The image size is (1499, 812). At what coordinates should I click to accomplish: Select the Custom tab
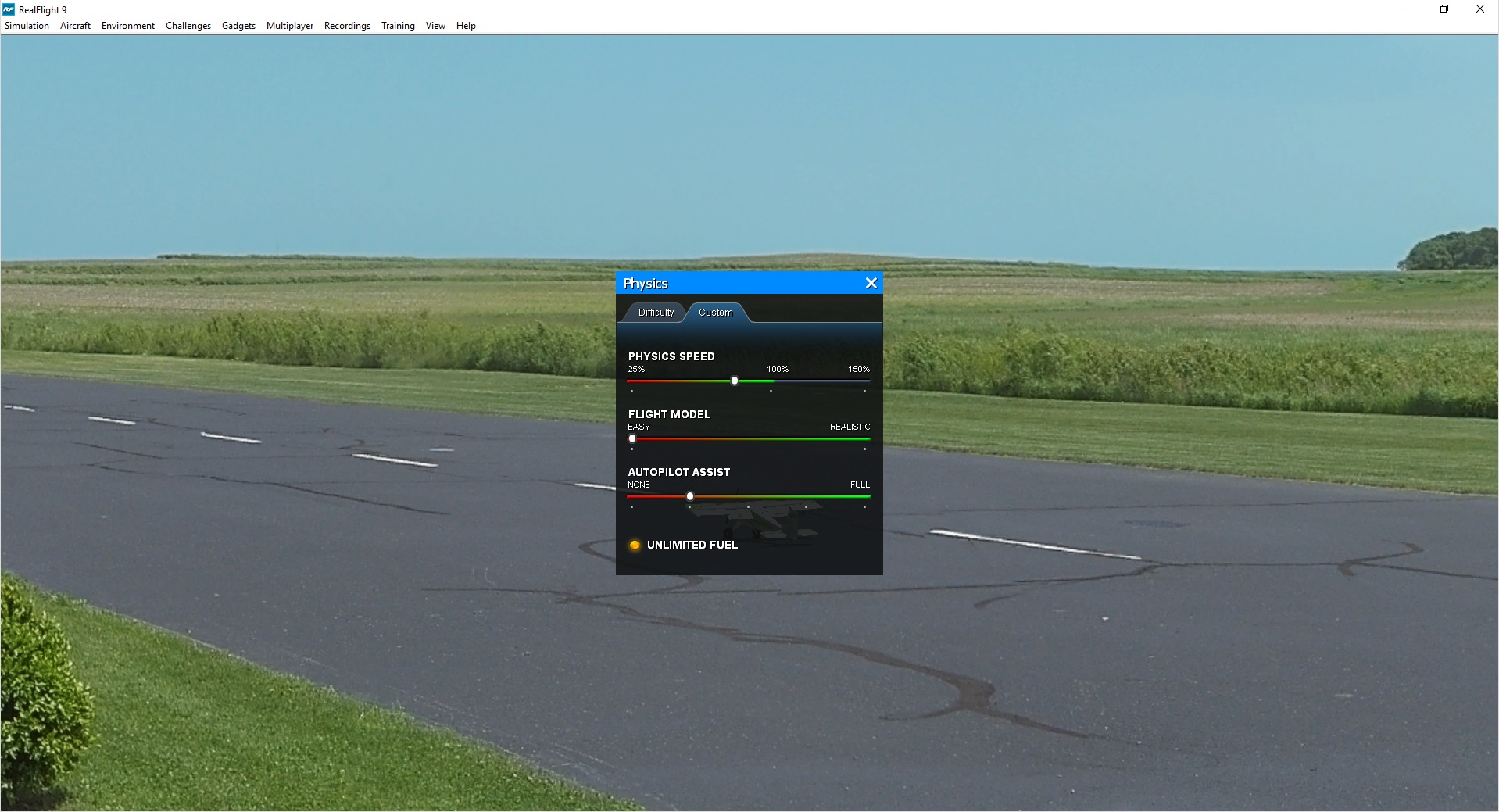(715, 313)
